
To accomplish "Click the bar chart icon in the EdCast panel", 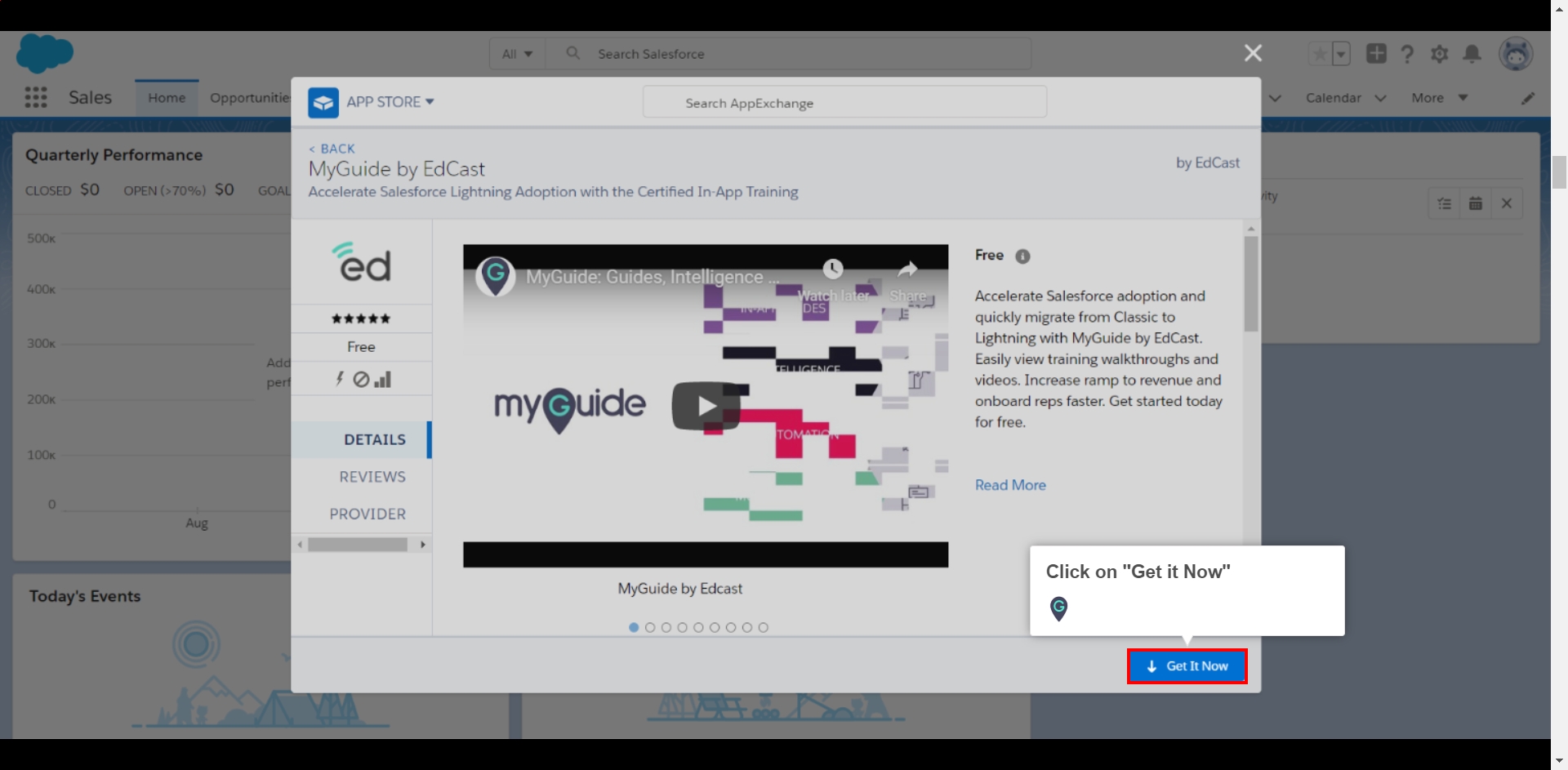I will click(383, 379).
